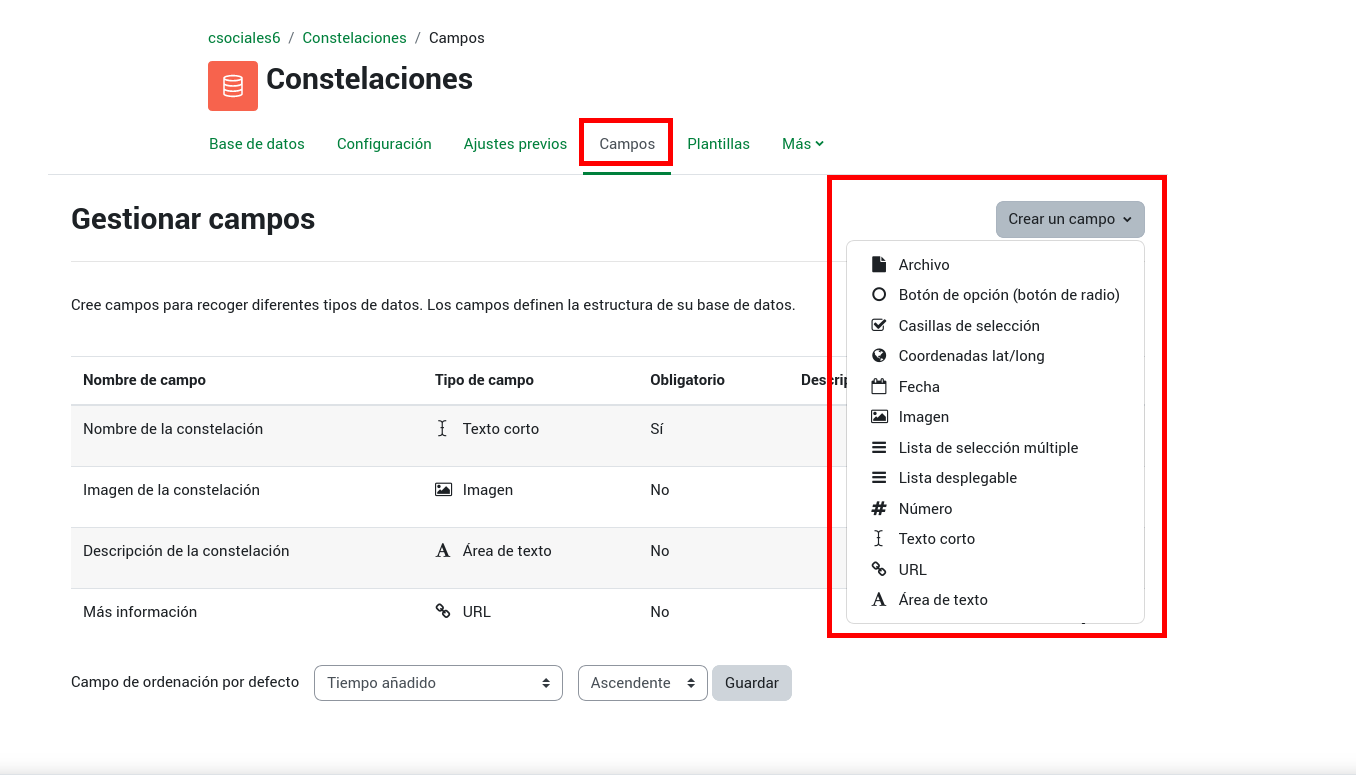
Task: Click the letter A icon beside Área de texto in menu
Action: pos(879,600)
